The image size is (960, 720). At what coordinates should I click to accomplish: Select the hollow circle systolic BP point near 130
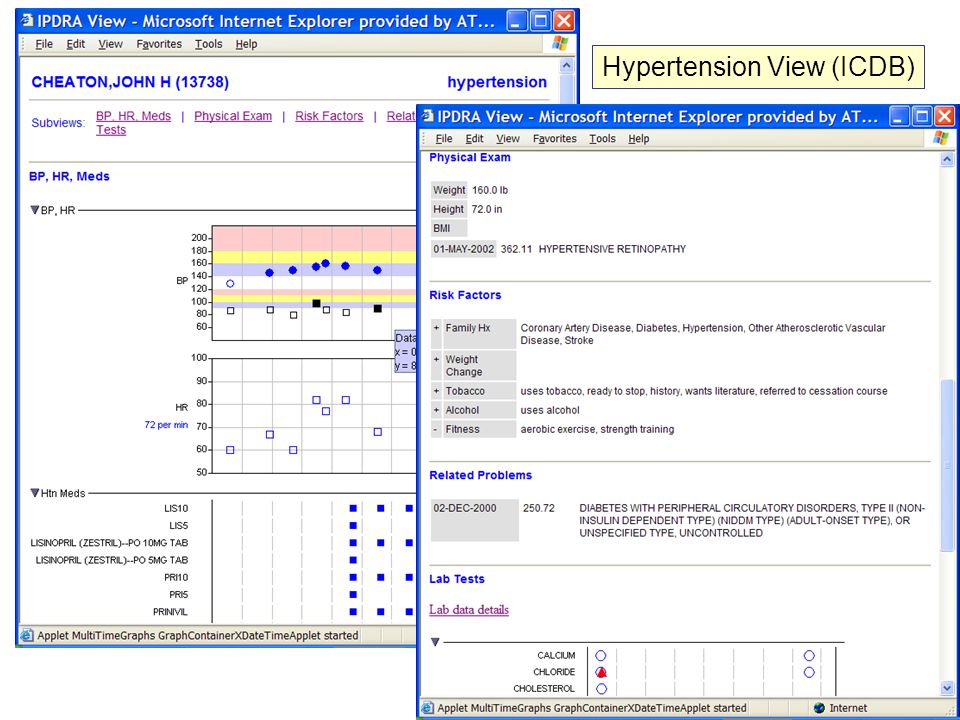pyautogui.click(x=230, y=283)
